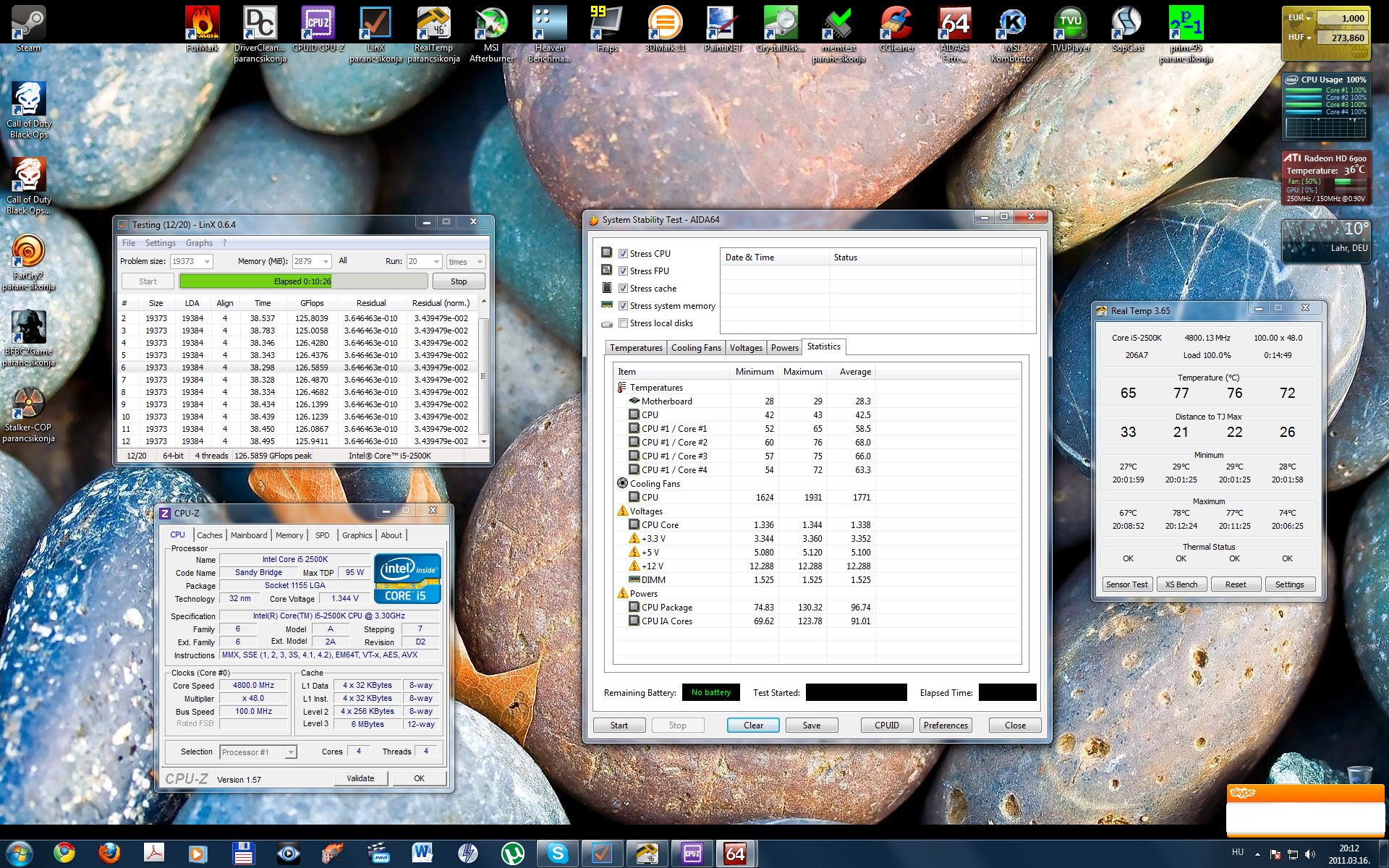Expand the Problem size dropdown in LinX
Screen dimensions: 1389x868
click(207, 262)
